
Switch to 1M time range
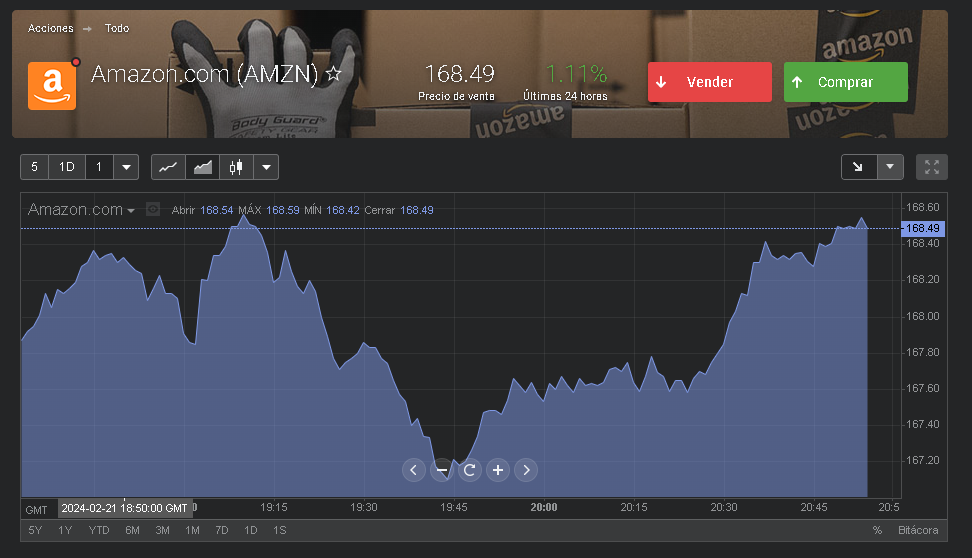tap(192, 530)
